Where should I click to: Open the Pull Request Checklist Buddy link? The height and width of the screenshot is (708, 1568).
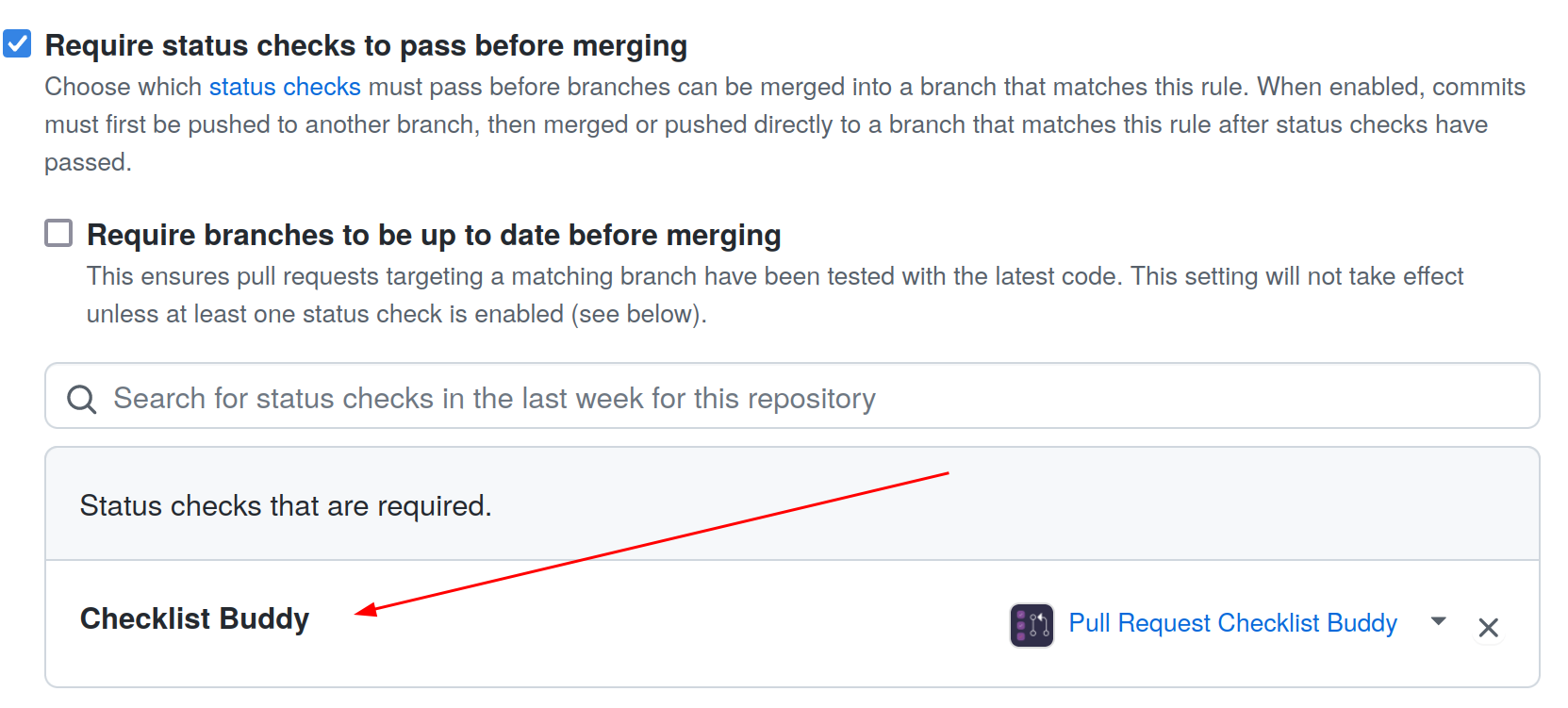point(1232,623)
